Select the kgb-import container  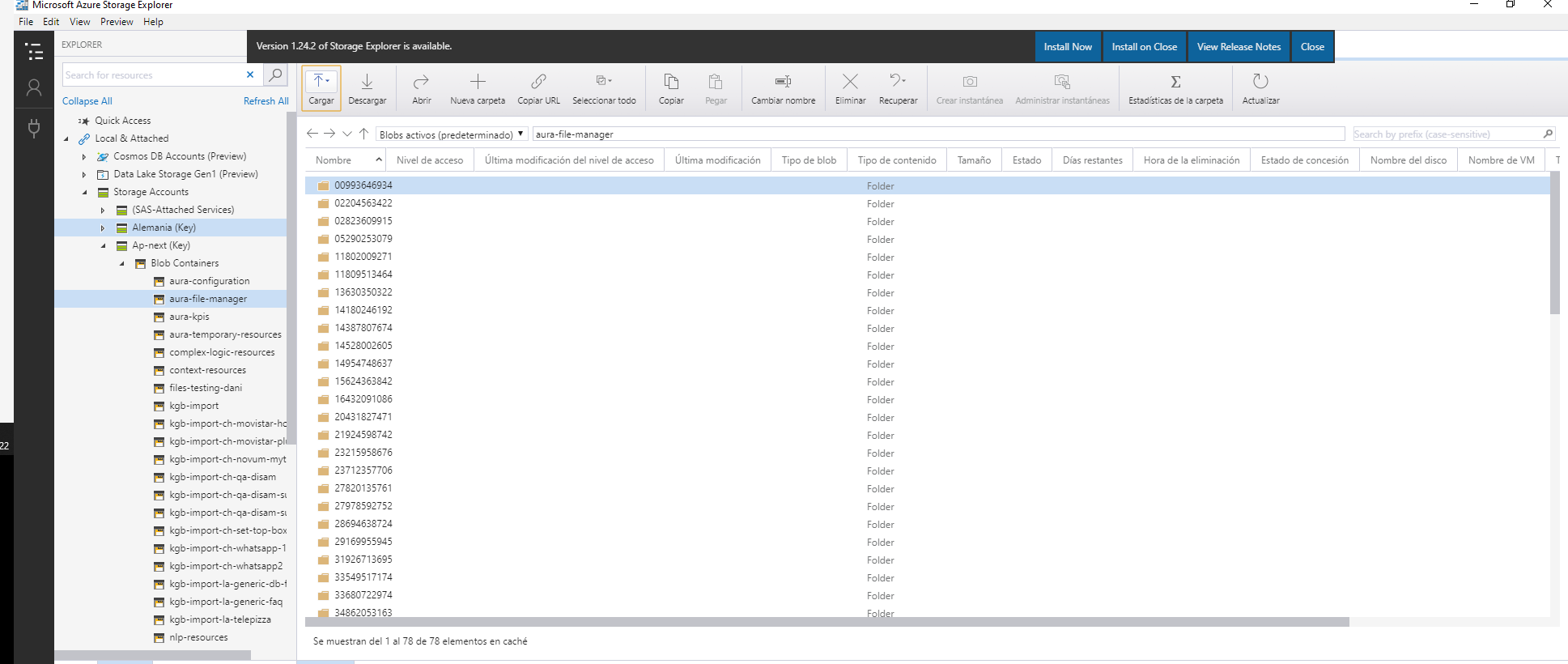coord(193,406)
